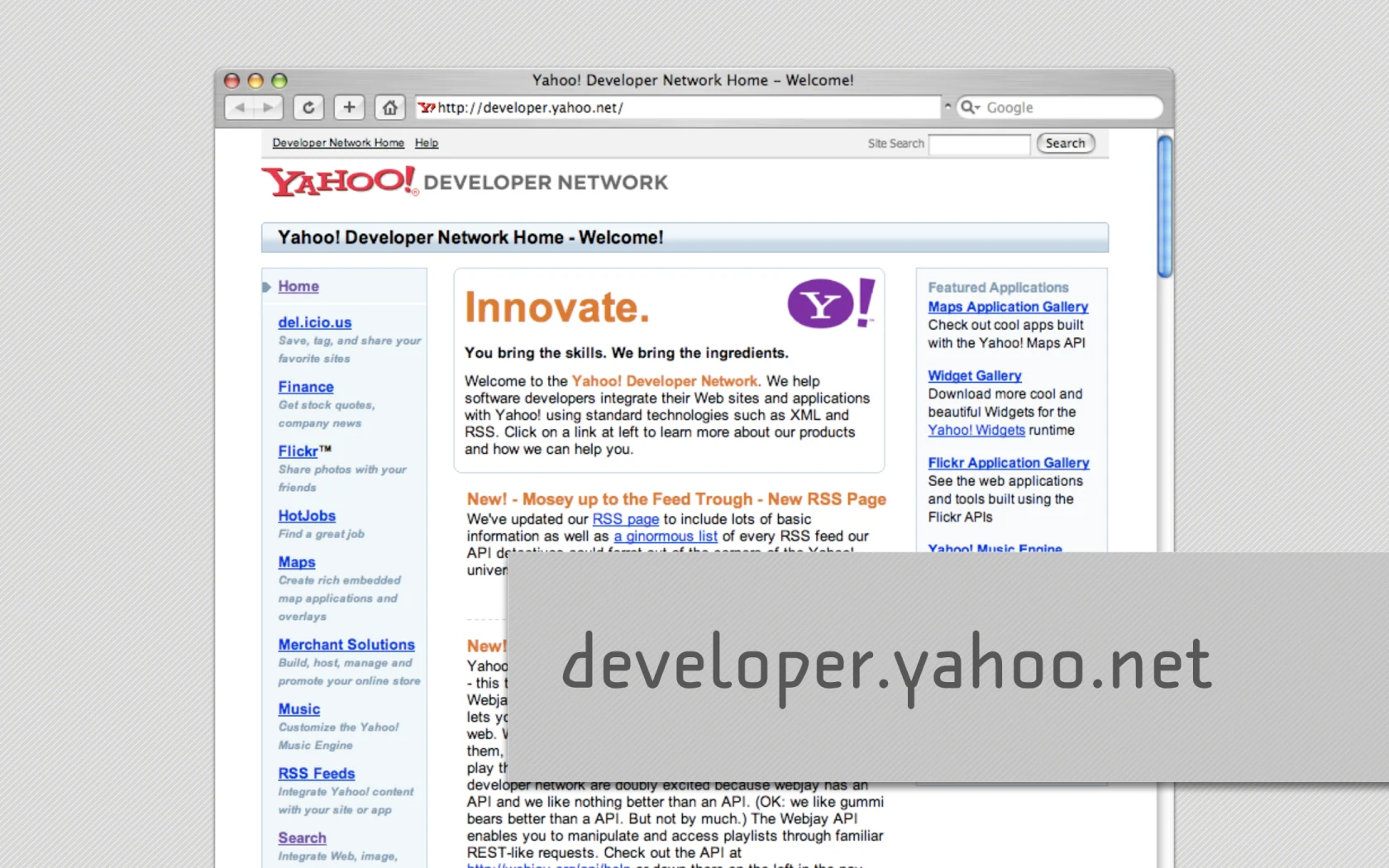This screenshot has height=868, width=1389.
Task: Follow the RSS page link
Action: click(626, 519)
